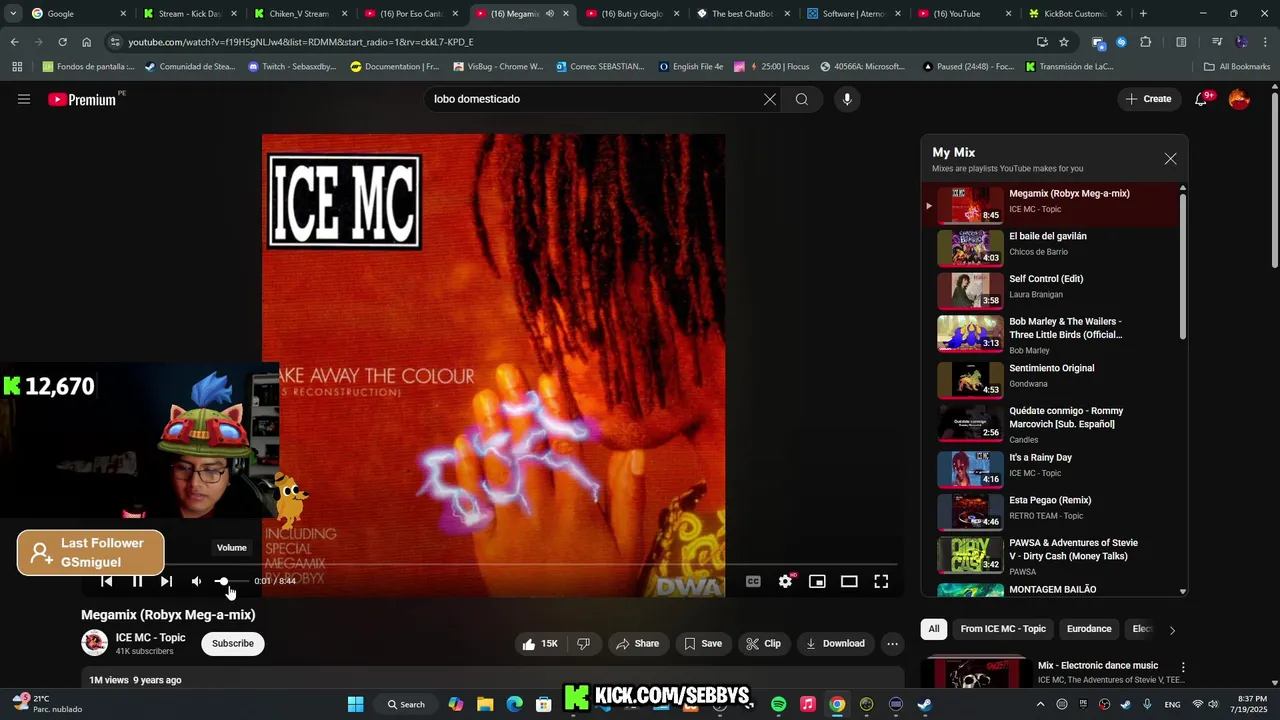Play Bob Marley Three Little Birds
This screenshot has height=720, width=1280.
coord(1052,335)
